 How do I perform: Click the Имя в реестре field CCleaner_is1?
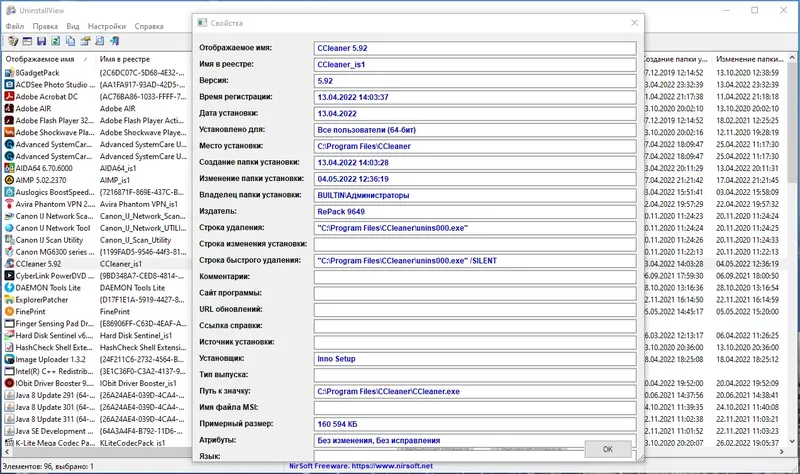475,64
